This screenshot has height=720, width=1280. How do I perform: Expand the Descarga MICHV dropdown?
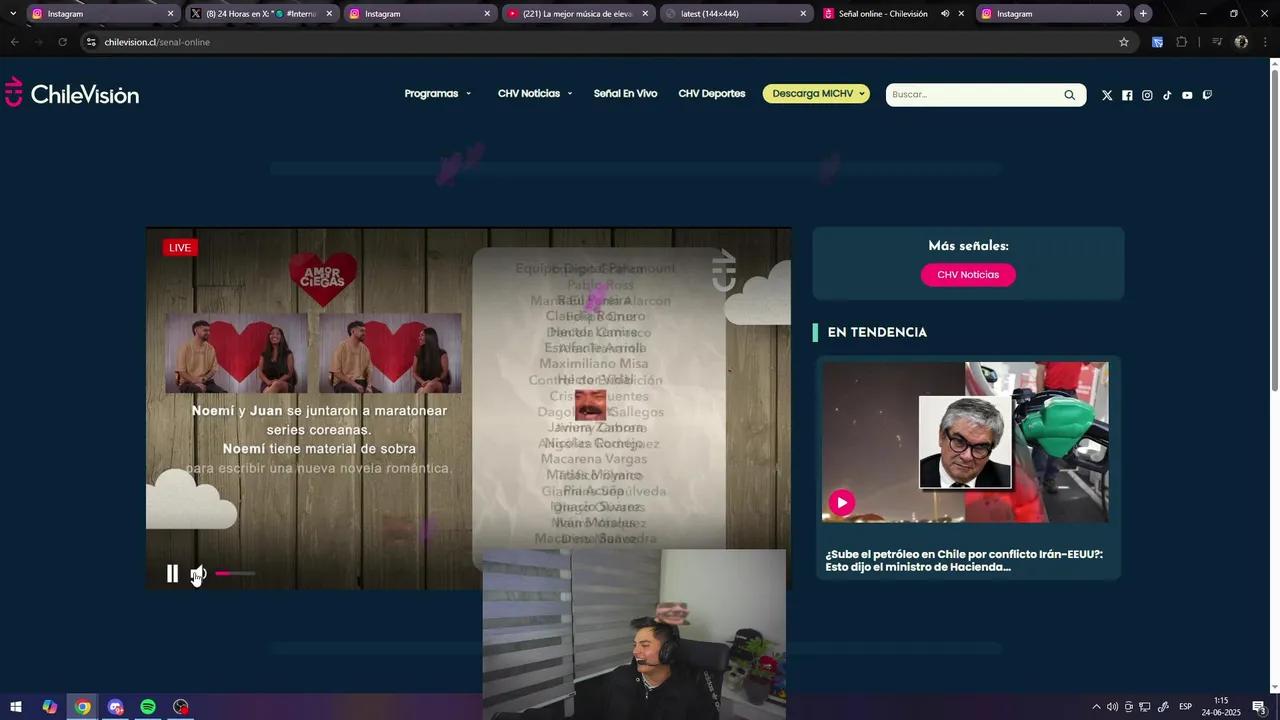(x=816, y=94)
